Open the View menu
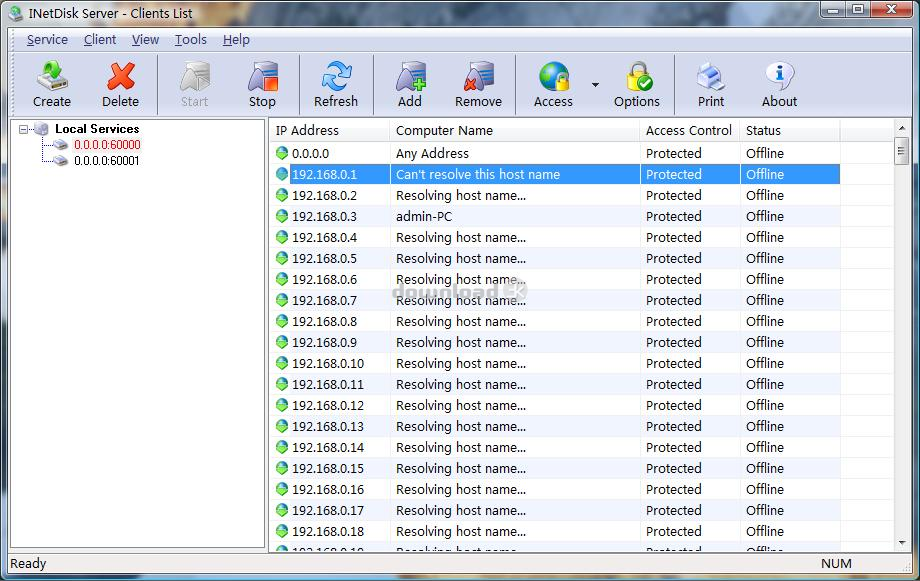Image resolution: width=920 pixels, height=581 pixels. pos(146,40)
